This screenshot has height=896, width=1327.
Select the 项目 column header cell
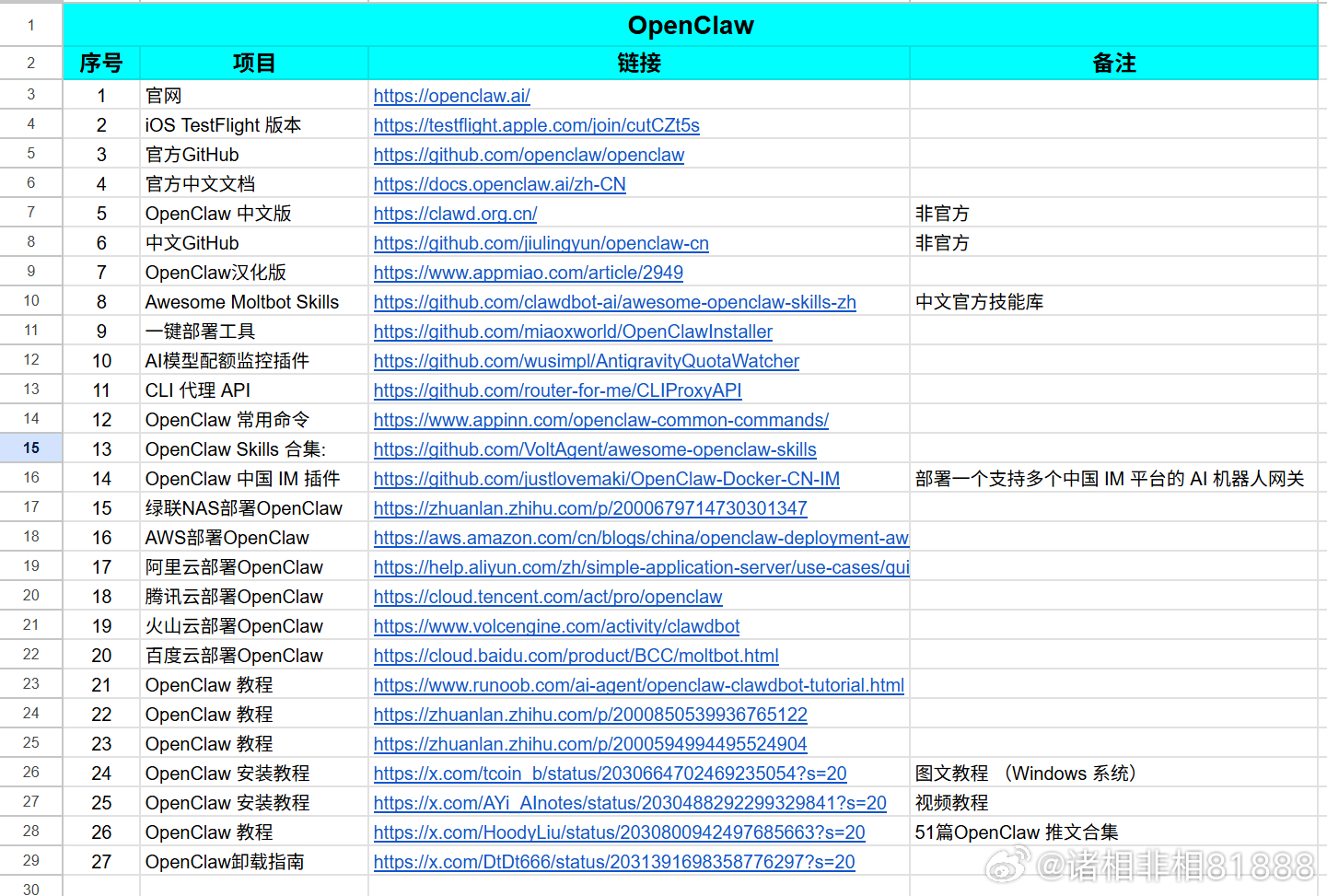click(254, 63)
